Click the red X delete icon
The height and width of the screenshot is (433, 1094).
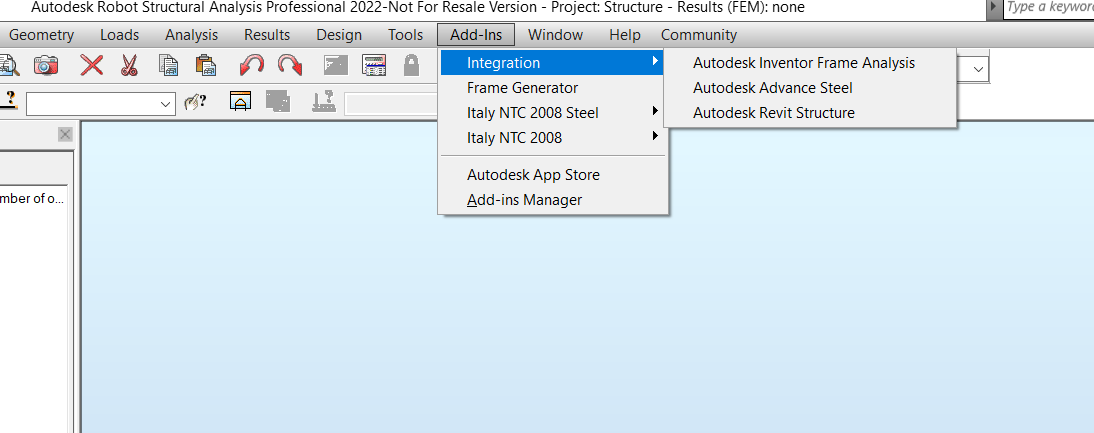tap(92, 66)
